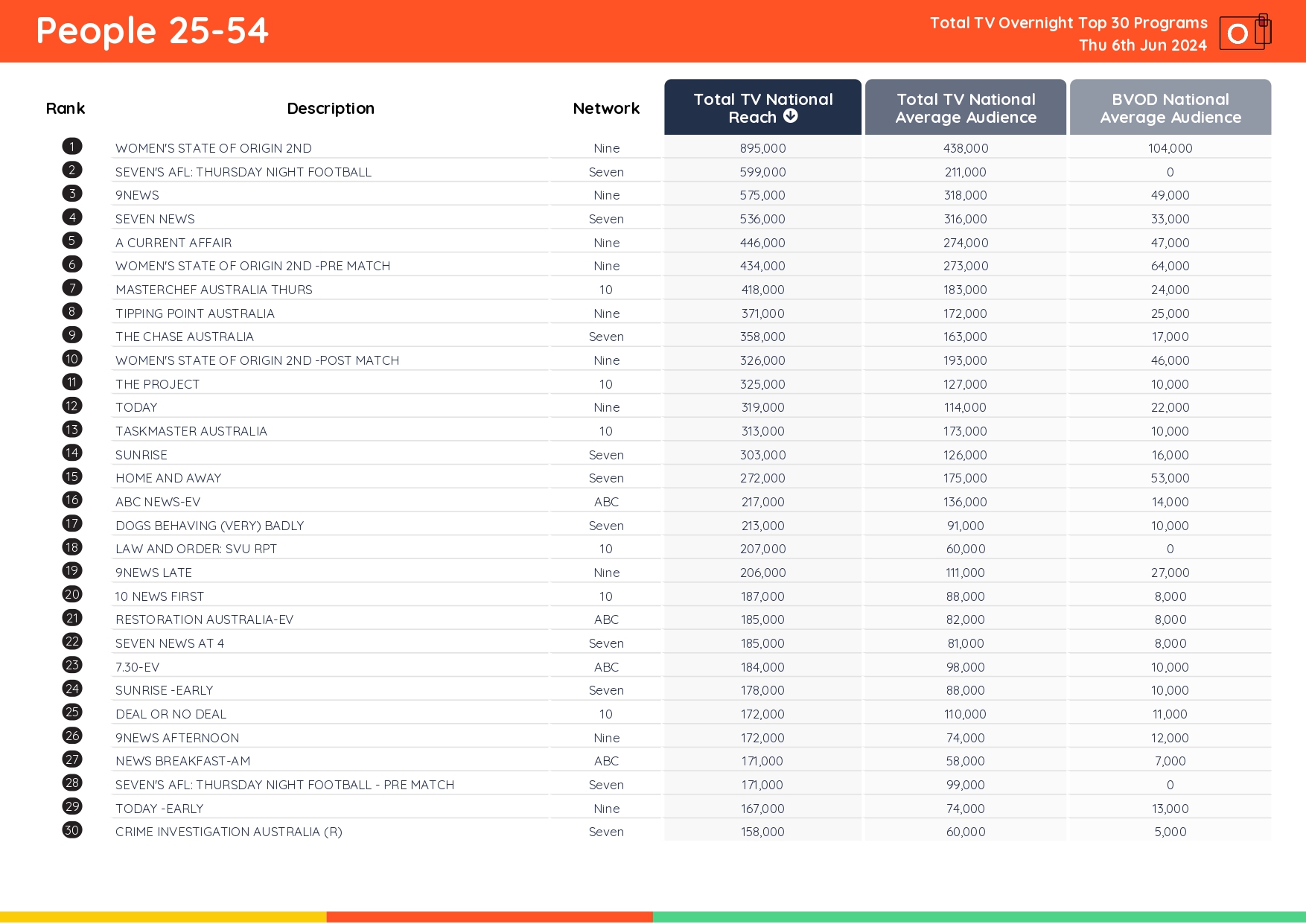Image resolution: width=1306 pixels, height=924 pixels.
Task: Click the SEVEN'S AFL: THURSDAY NIGHT FOOTBALL entry
Action: point(244,171)
